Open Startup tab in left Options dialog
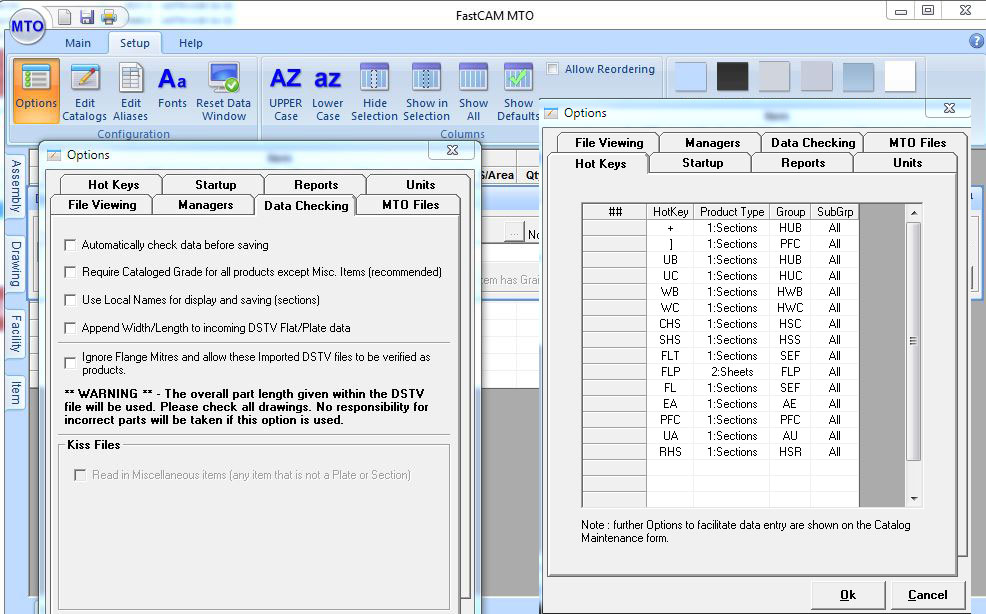The image size is (986, 614). click(215, 184)
